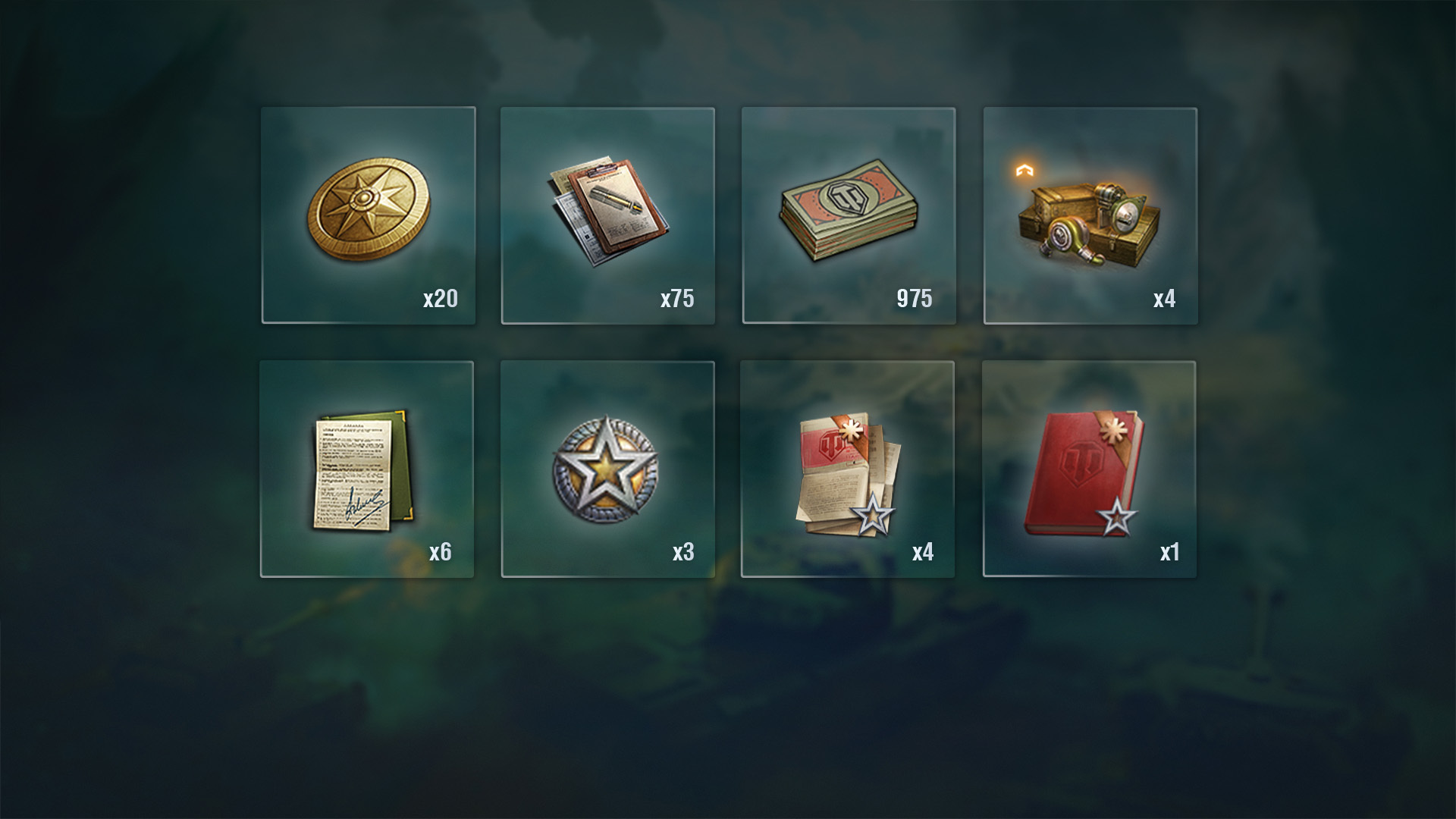
Task: Click the red training papers icon
Action: coord(848,475)
